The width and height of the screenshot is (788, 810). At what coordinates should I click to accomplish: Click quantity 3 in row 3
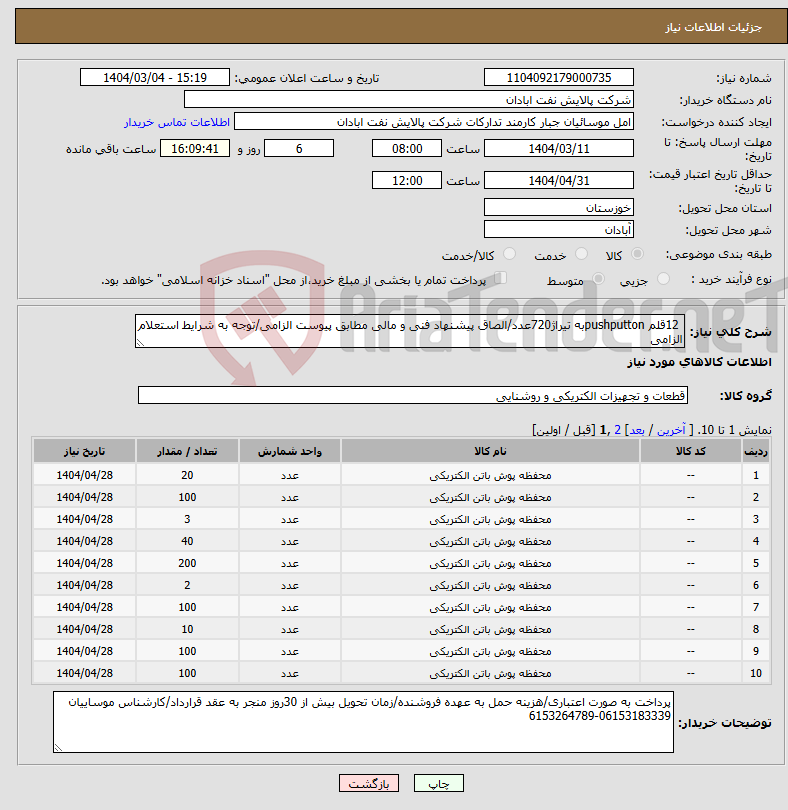coord(187,519)
